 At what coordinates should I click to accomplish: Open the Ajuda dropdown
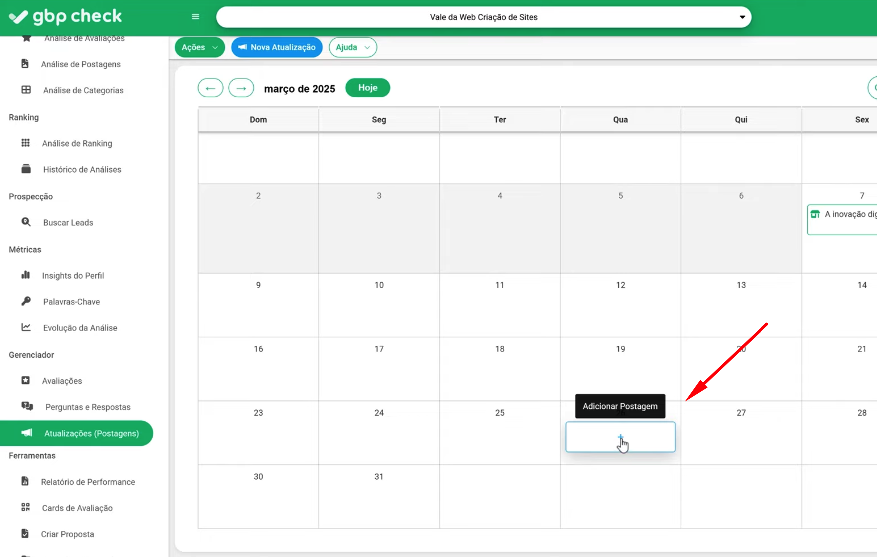353,48
